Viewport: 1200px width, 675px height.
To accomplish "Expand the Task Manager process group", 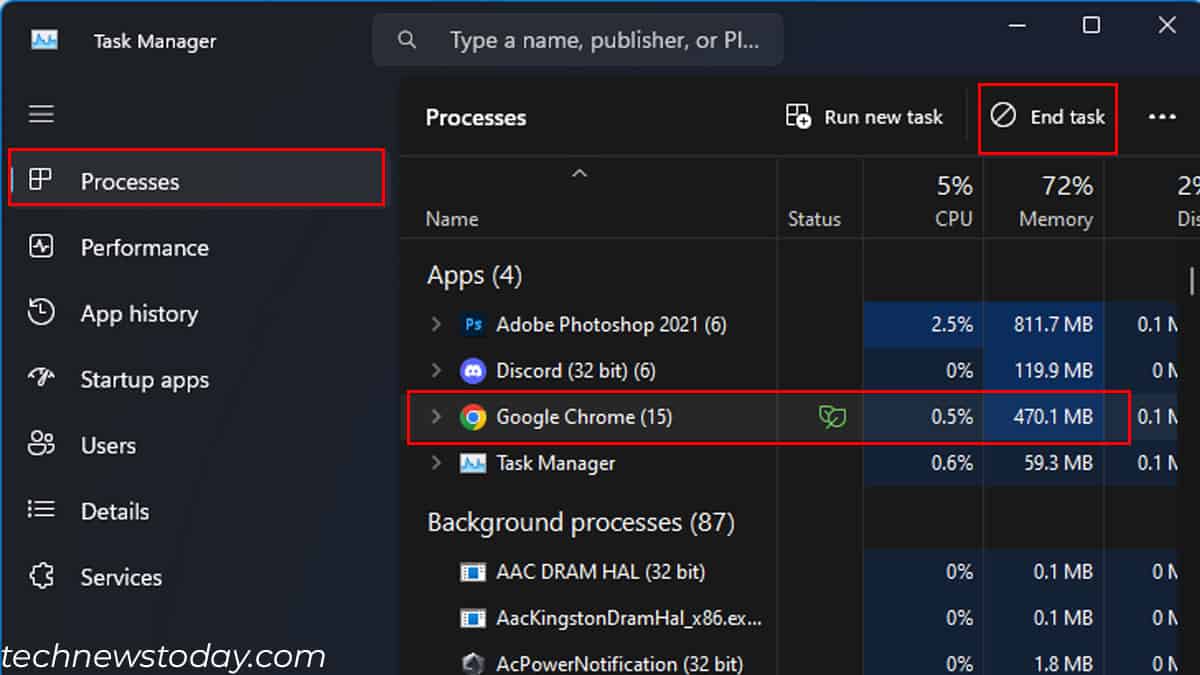I will click(x=436, y=463).
